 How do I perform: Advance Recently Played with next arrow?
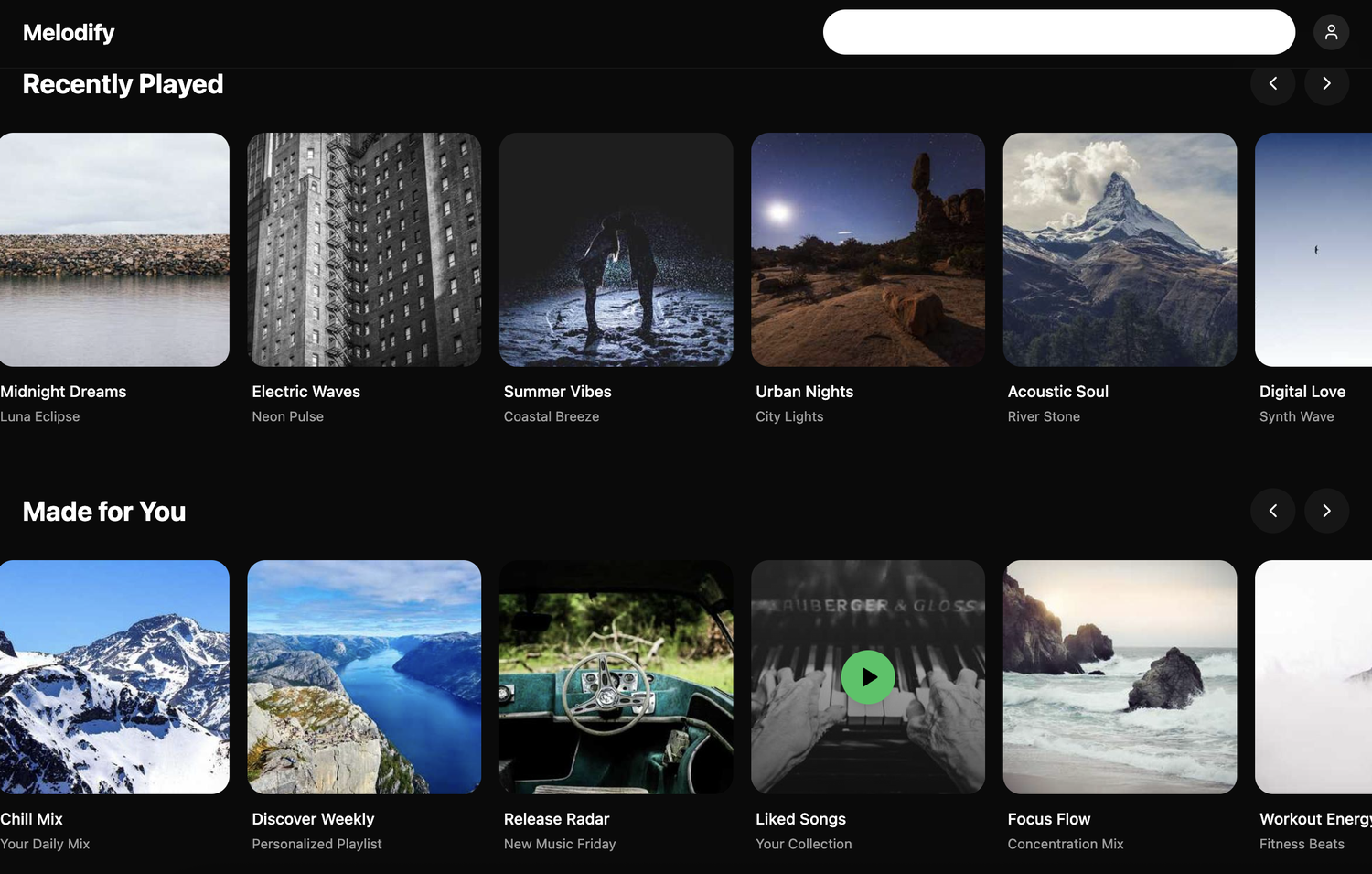(x=1326, y=83)
